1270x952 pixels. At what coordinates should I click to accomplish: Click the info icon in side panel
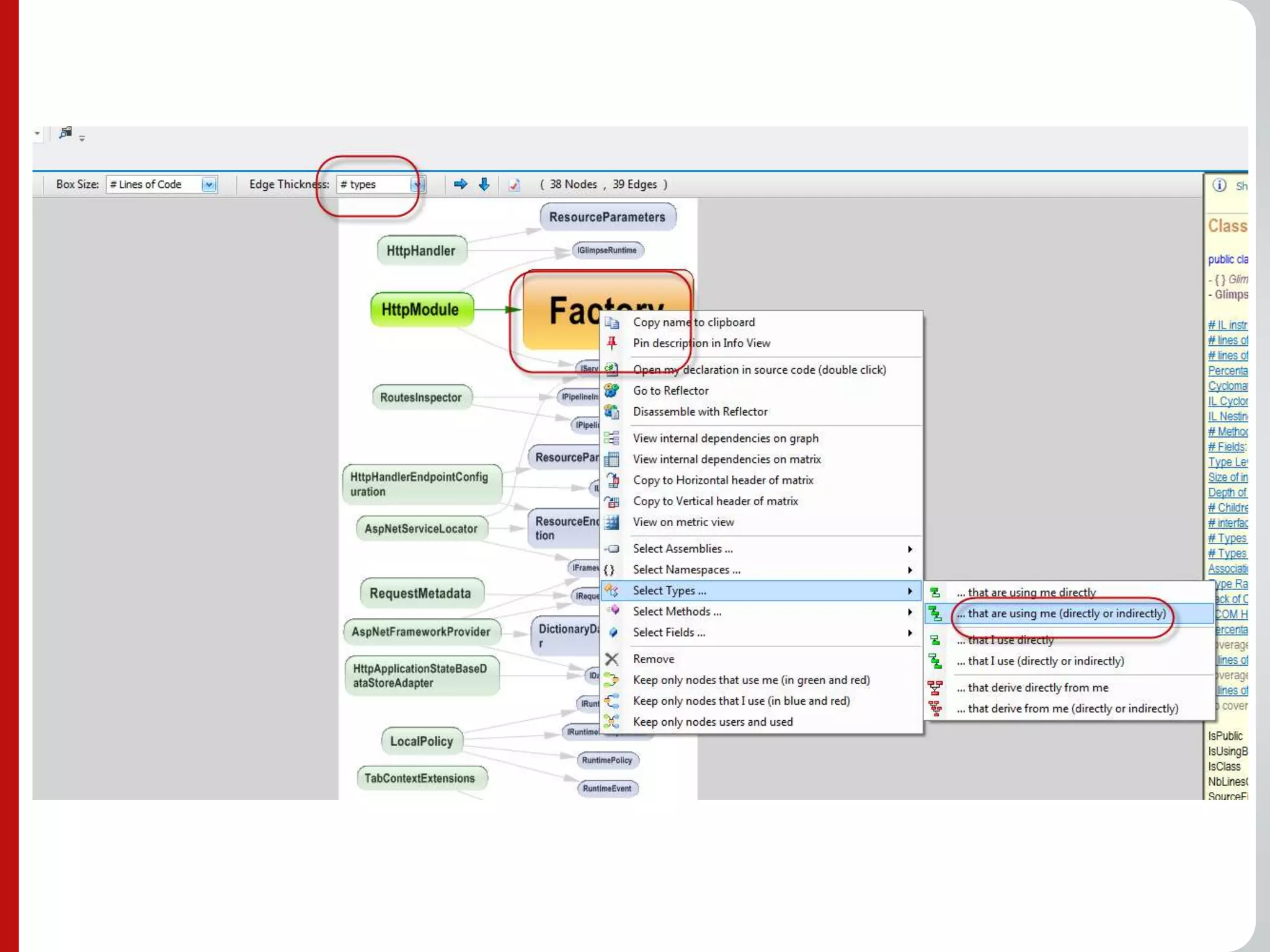(x=1219, y=185)
